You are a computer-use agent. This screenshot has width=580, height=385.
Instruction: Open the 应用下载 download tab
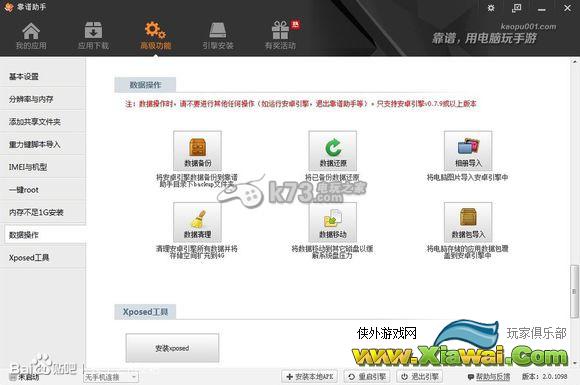pyautogui.click(x=93, y=36)
